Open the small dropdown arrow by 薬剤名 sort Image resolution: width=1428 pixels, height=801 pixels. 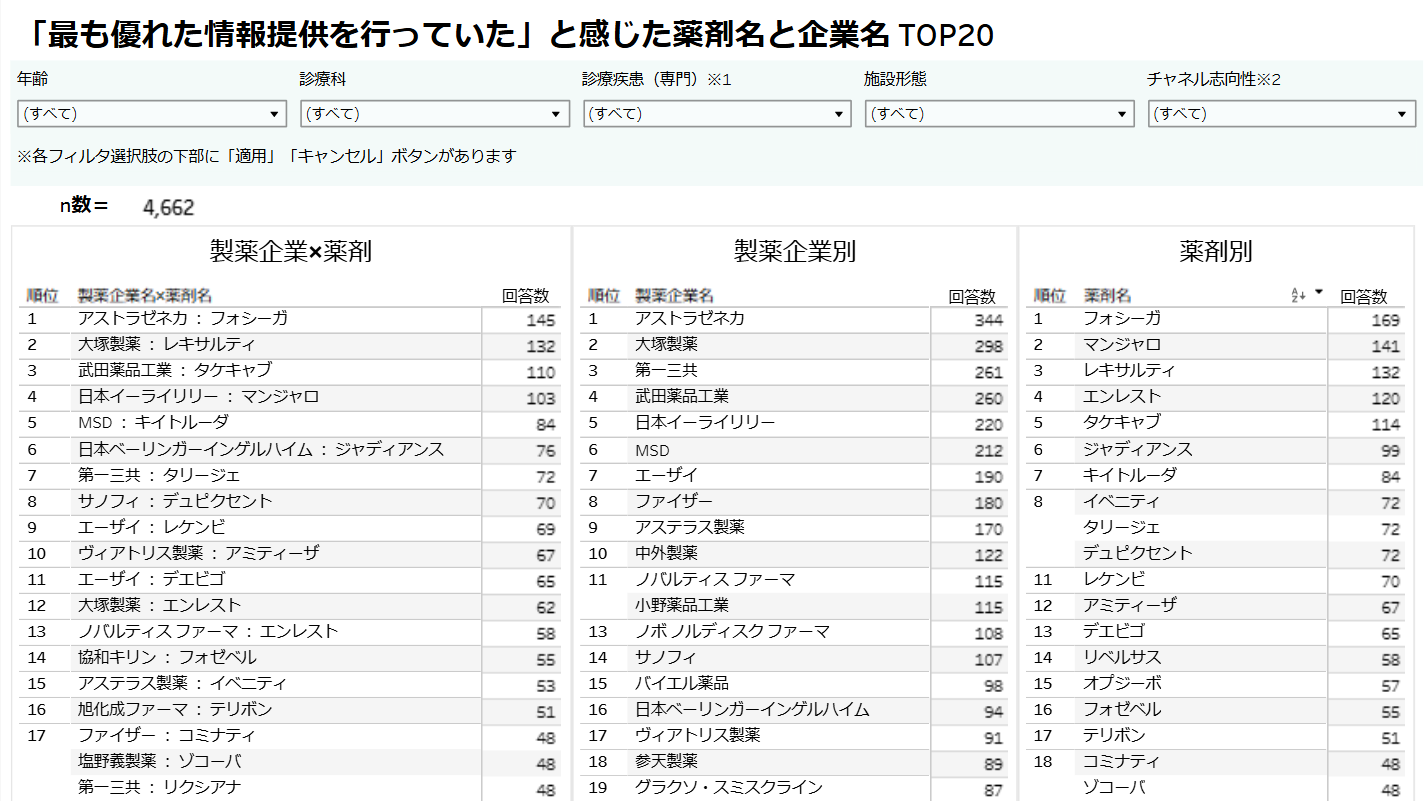(1318, 293)
